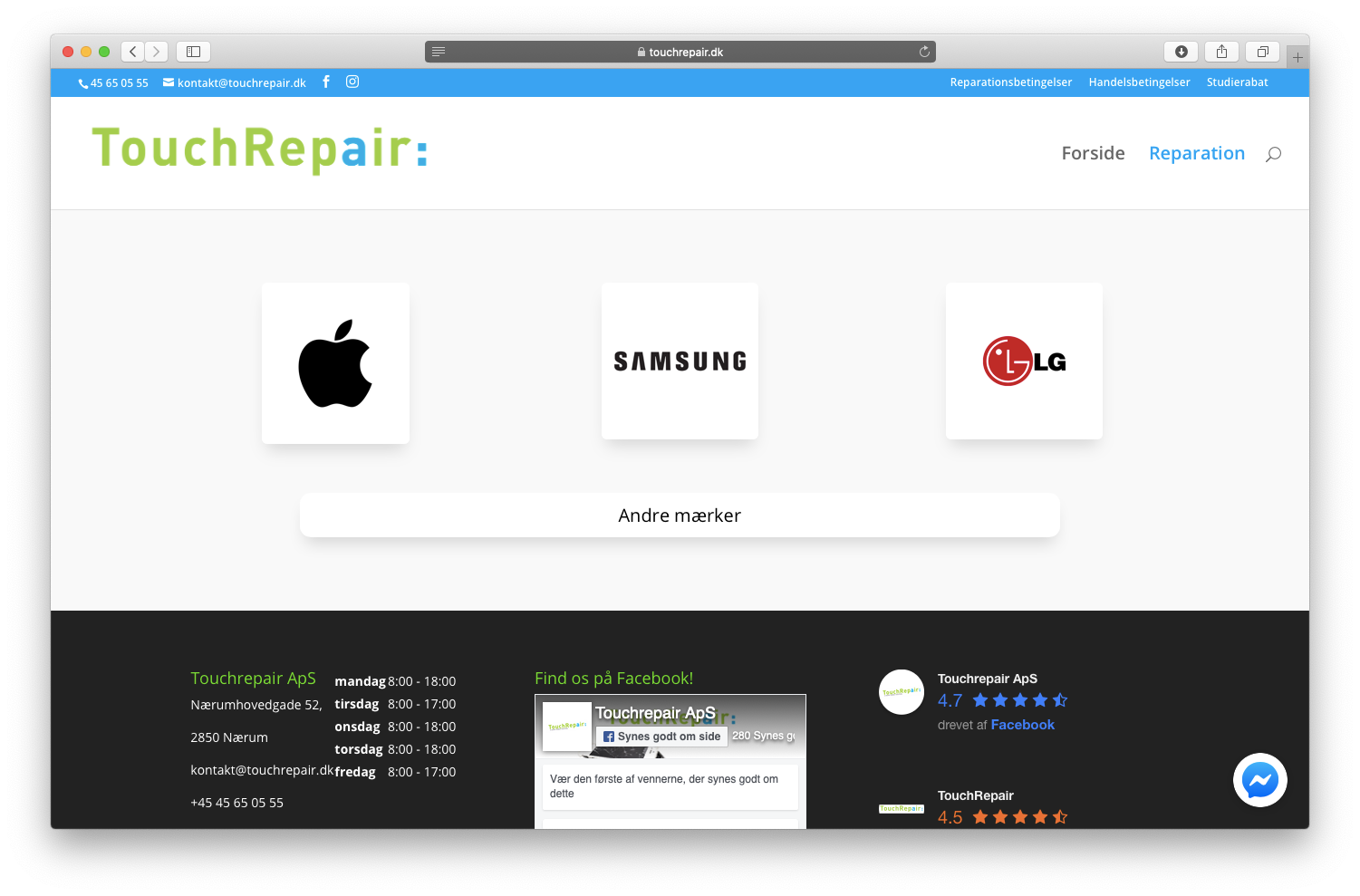This screenshot has width=1360, height=896.
Task: Open Instagram icon in top blue bar
Action: pos(352,82)
